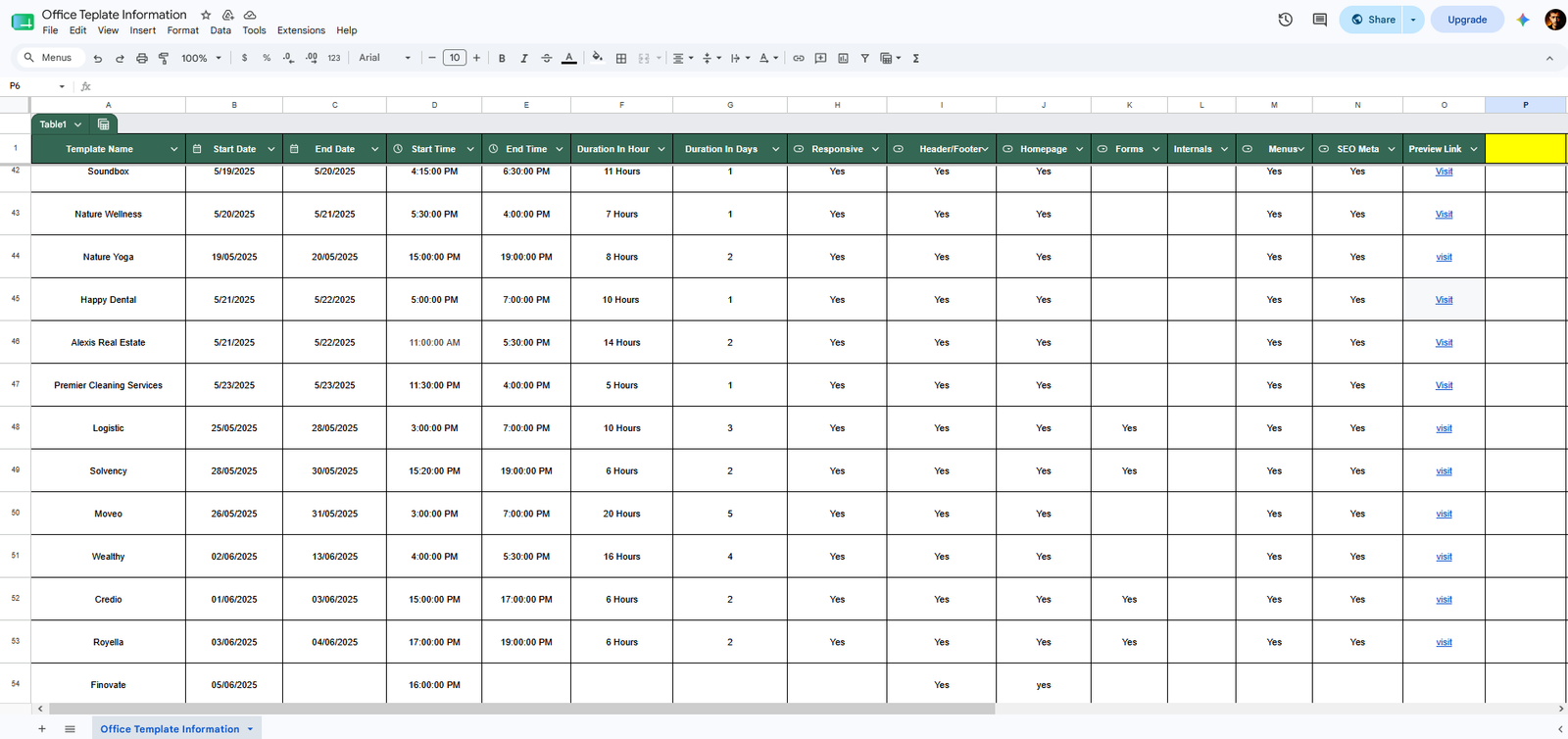Decrease decimal places
This screenshot has height=739, width=1568.
tap(288, 58)
